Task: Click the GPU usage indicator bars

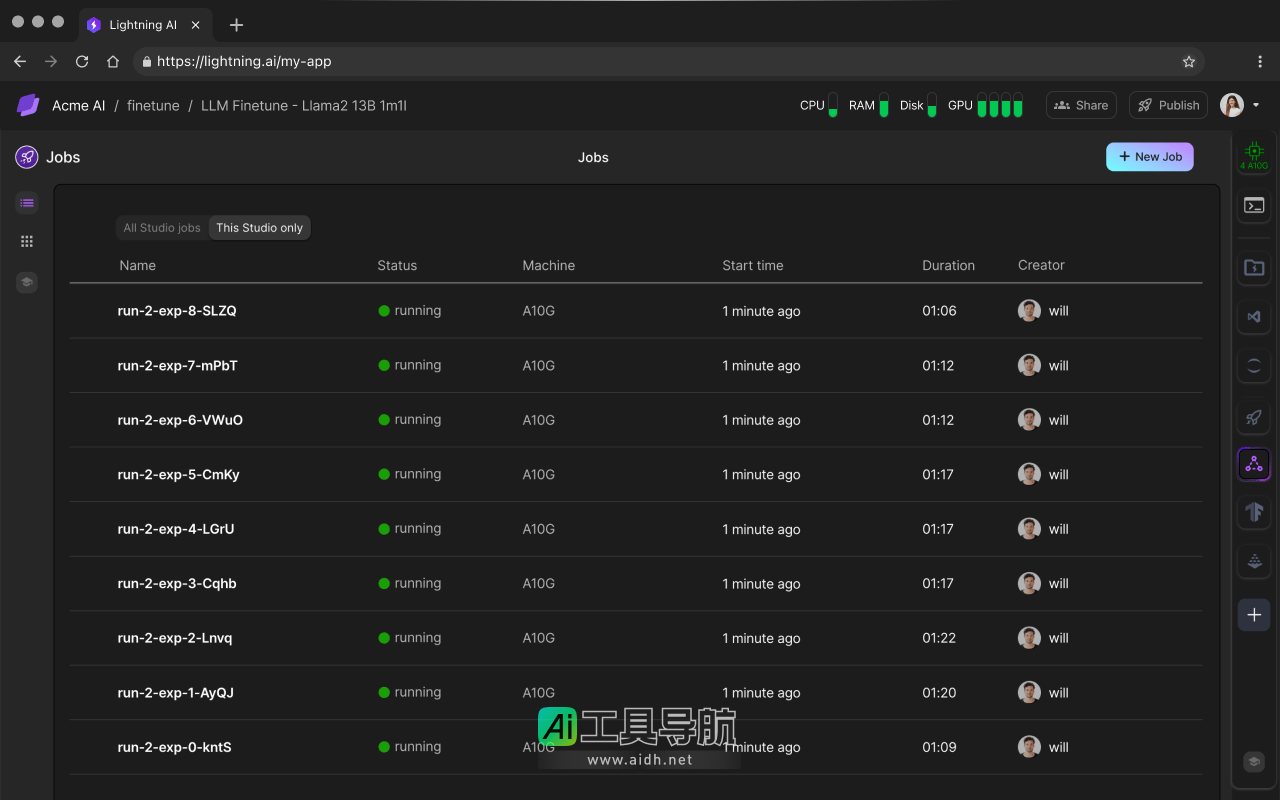Action: coord(999,105)
